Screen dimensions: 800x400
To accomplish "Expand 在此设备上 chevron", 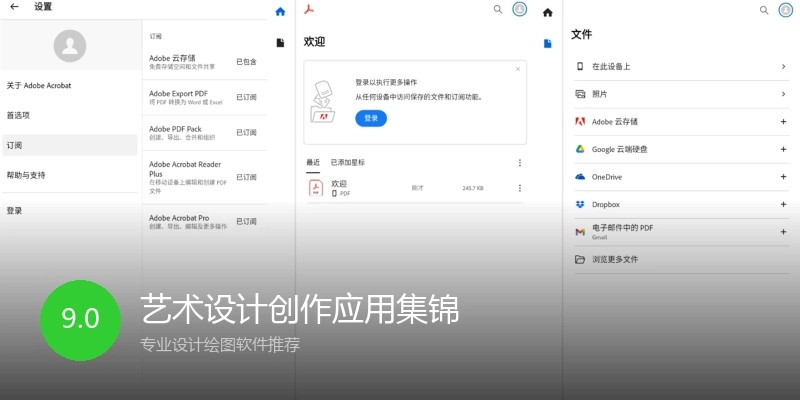I will (783, 66).
